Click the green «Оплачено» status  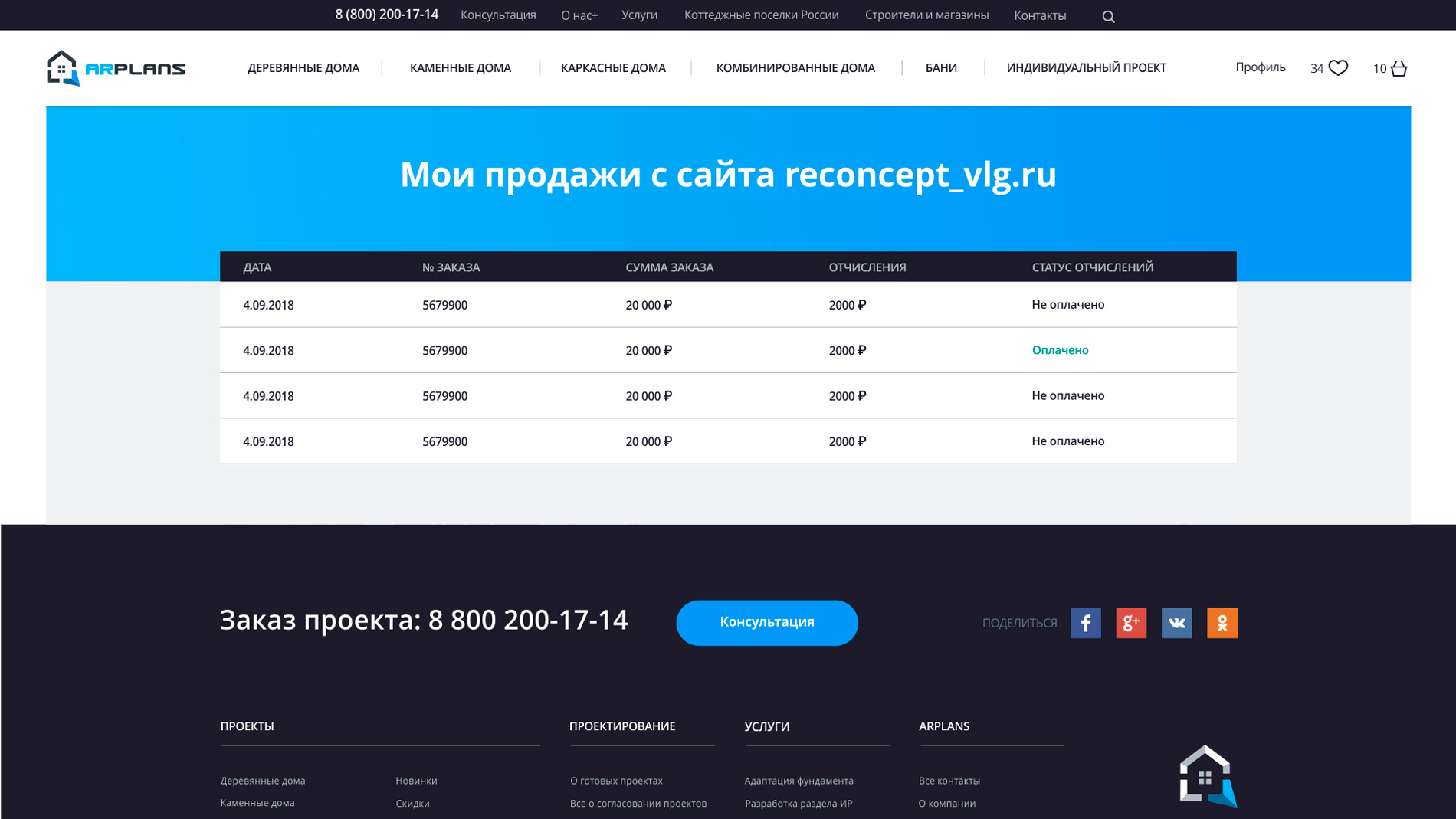1060,350
